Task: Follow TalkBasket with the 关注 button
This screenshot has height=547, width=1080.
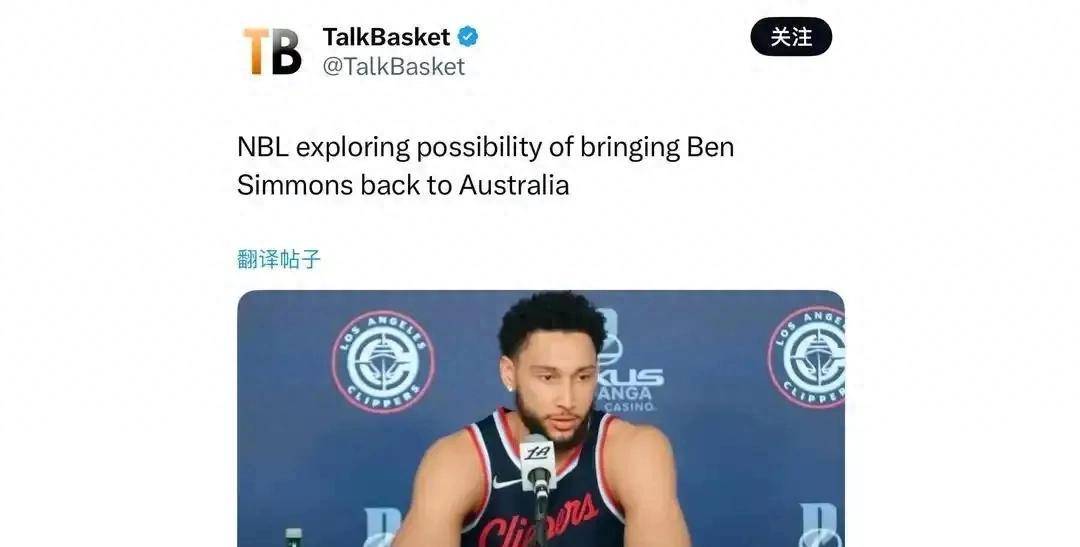Action: click(x=791, y=37)
